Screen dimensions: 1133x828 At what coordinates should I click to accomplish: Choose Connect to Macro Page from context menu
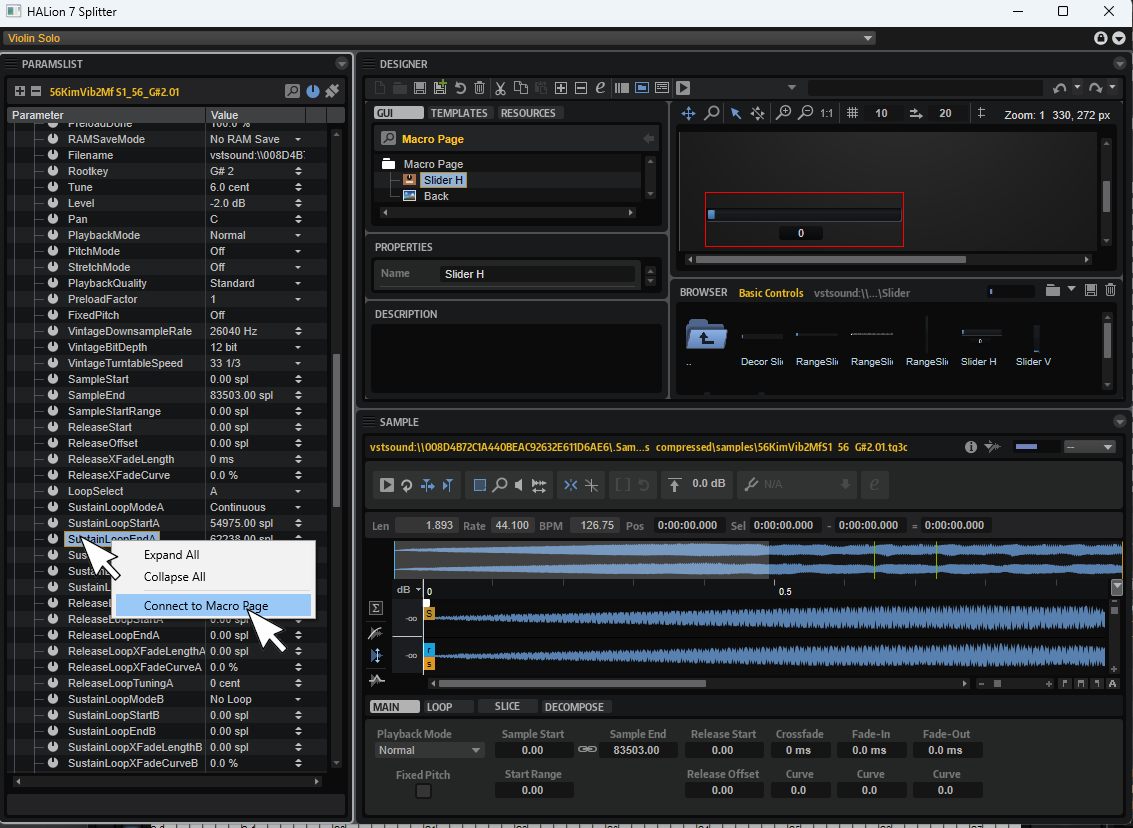[206, 606]
